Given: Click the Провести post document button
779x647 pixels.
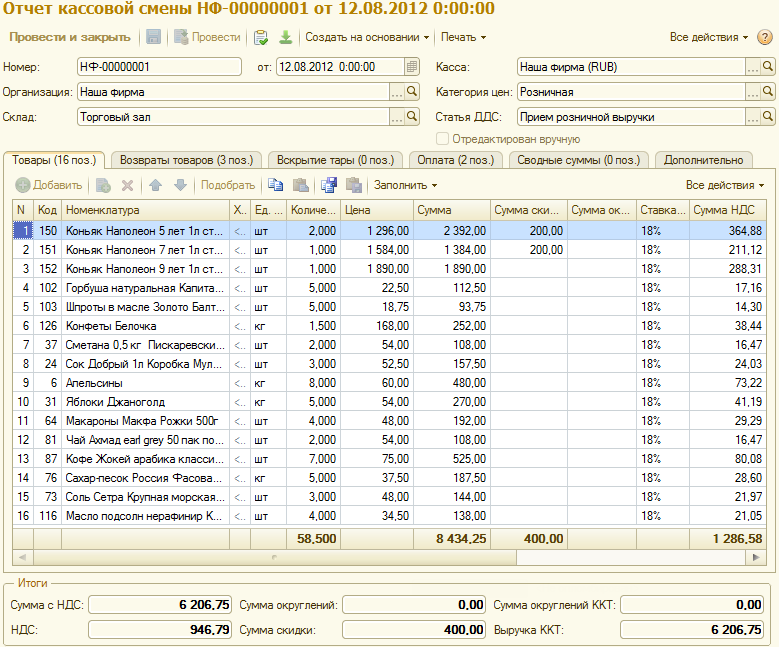Looking at the screenshot, I should [x=207, y=37].
